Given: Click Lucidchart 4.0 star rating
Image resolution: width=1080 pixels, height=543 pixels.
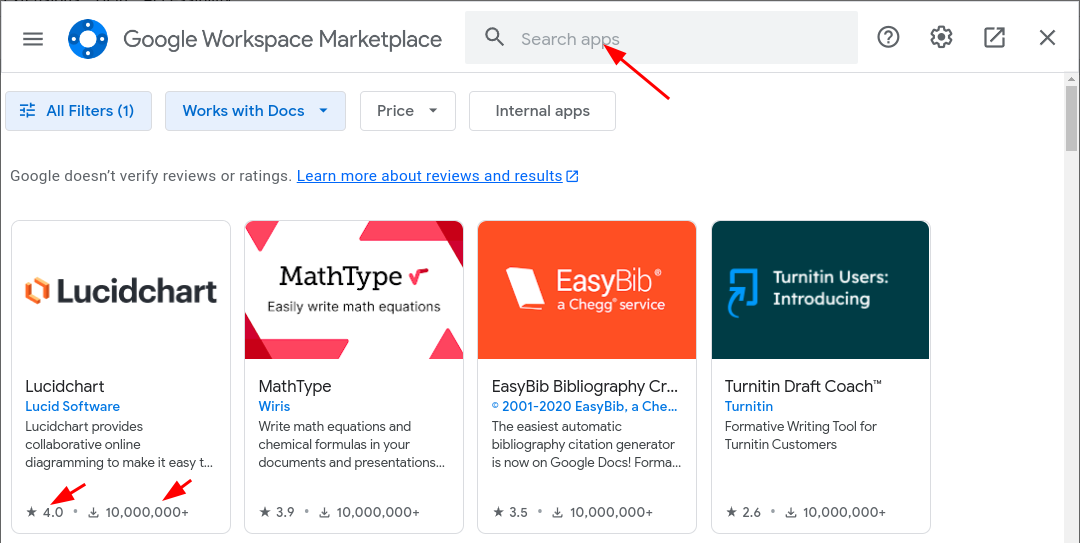Looking at the screenshot, I should click(x=45, y=513).
